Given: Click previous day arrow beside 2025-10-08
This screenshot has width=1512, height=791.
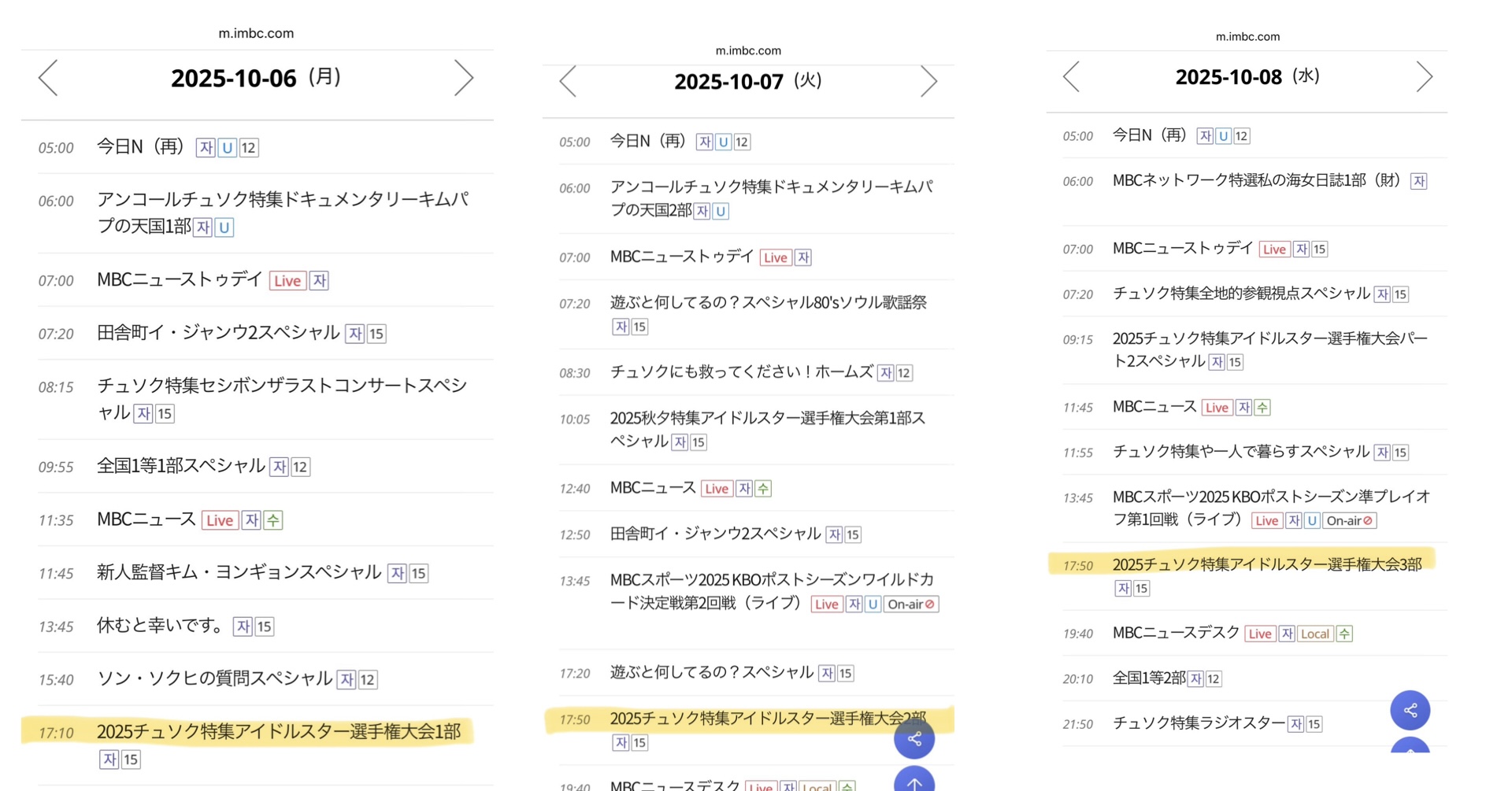Looking at the screenshot, I should tap(1071, 77).
